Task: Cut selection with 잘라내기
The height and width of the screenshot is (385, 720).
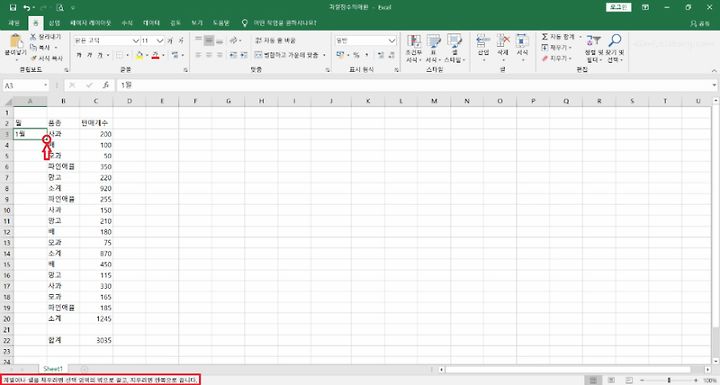Action: tap(45, 37)
